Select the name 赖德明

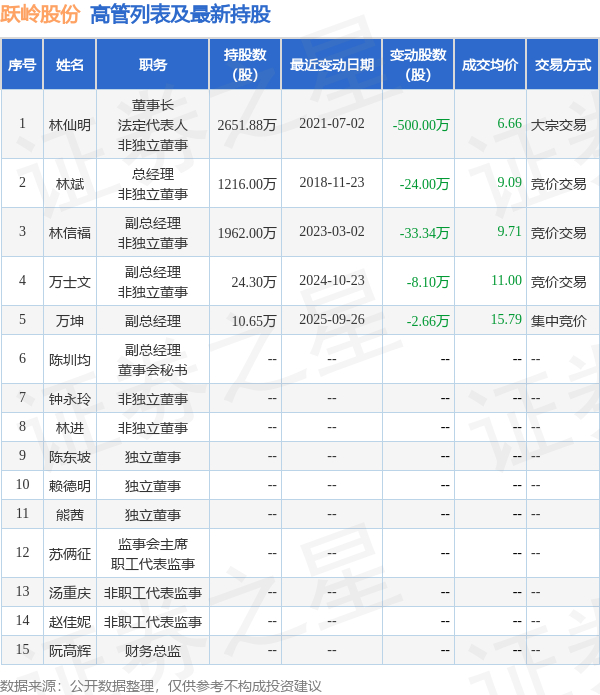70,486
